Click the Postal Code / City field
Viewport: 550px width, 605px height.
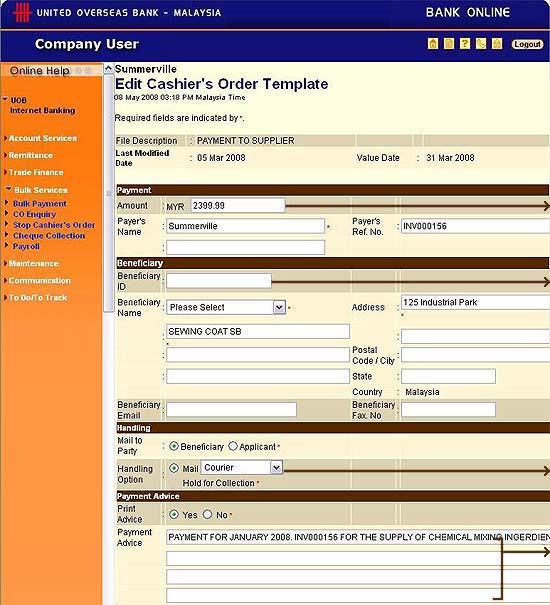[x=476, y=355]
